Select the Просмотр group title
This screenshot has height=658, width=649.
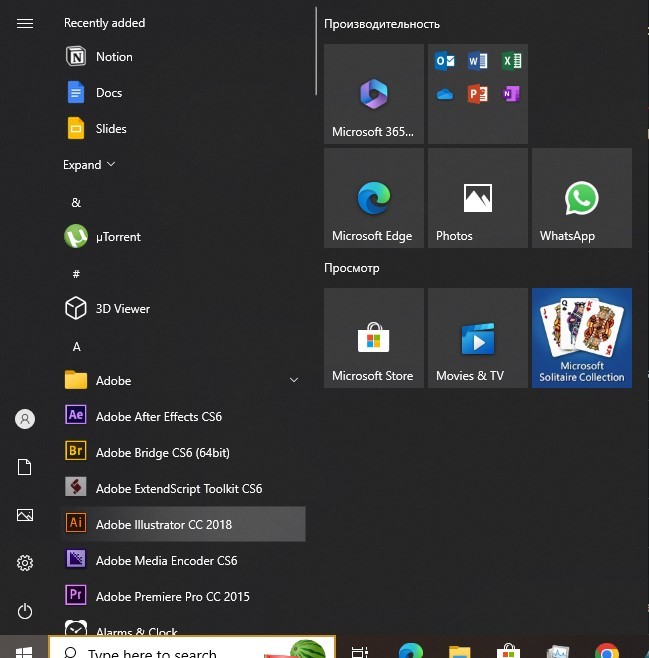coord(352,268)
